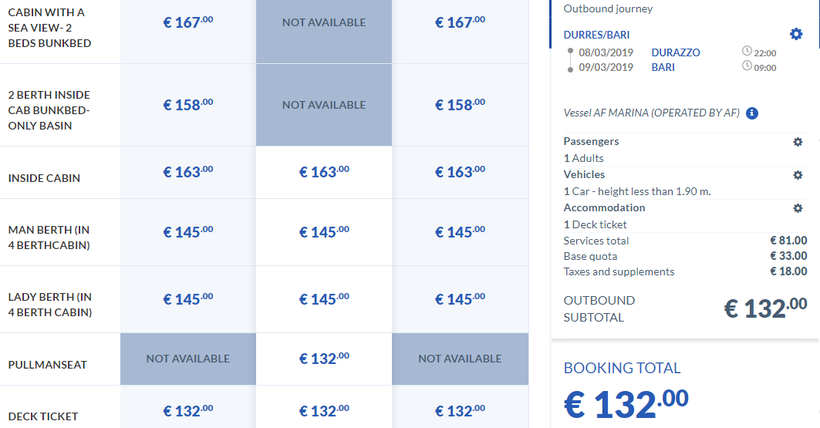Select Inside Cabin €163 in middle column
The height and width of the screenshot is (428, 820).
[x=324, y=172]
